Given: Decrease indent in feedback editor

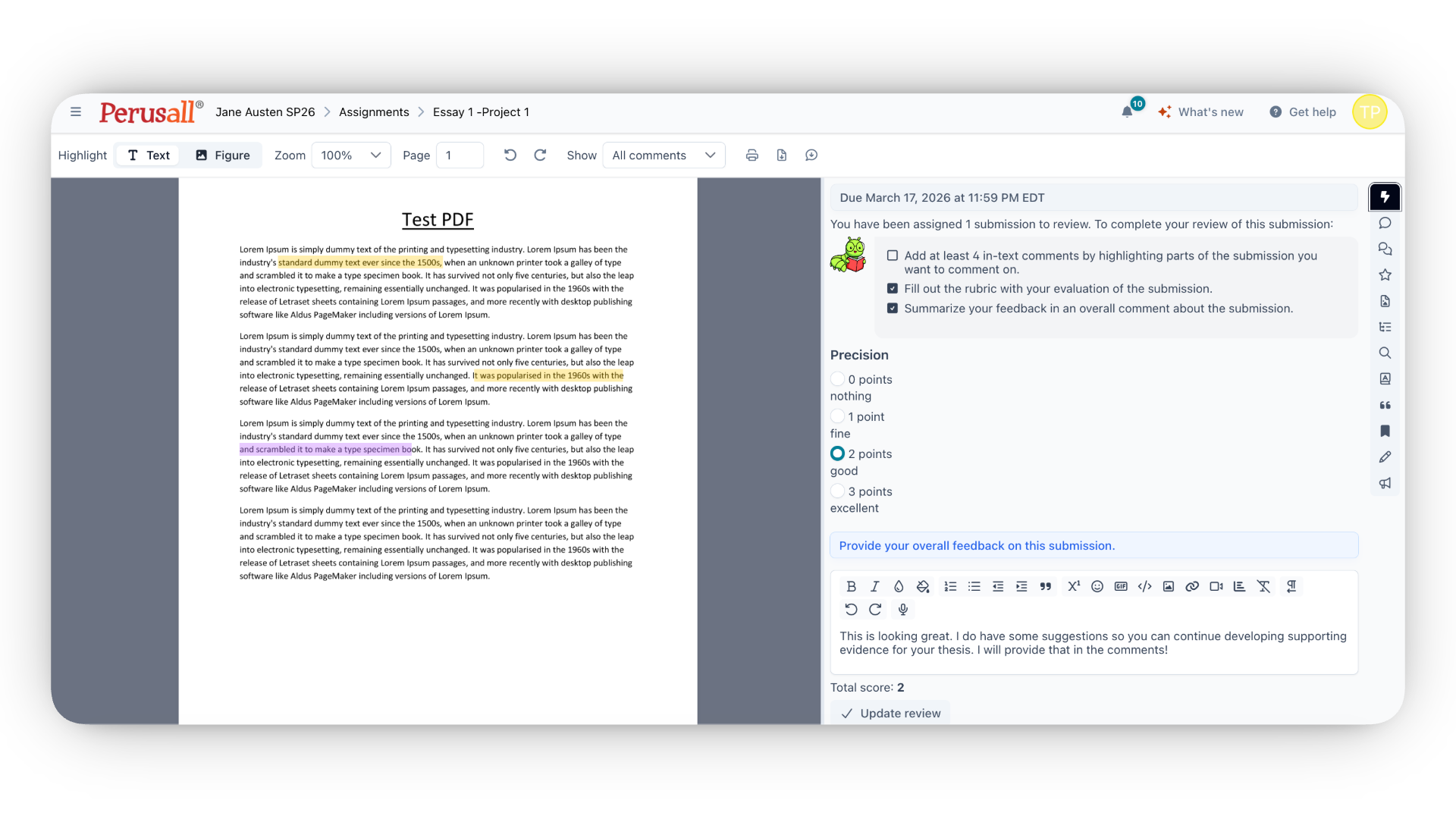Looking at the screenshot, I should (x=998, y=586).
